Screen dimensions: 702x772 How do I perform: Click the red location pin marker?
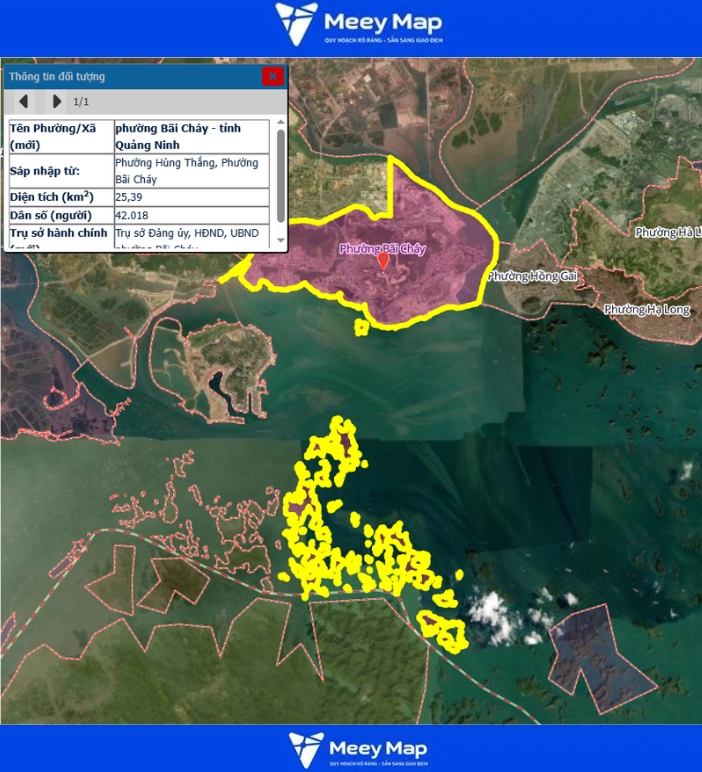(383, 261)
